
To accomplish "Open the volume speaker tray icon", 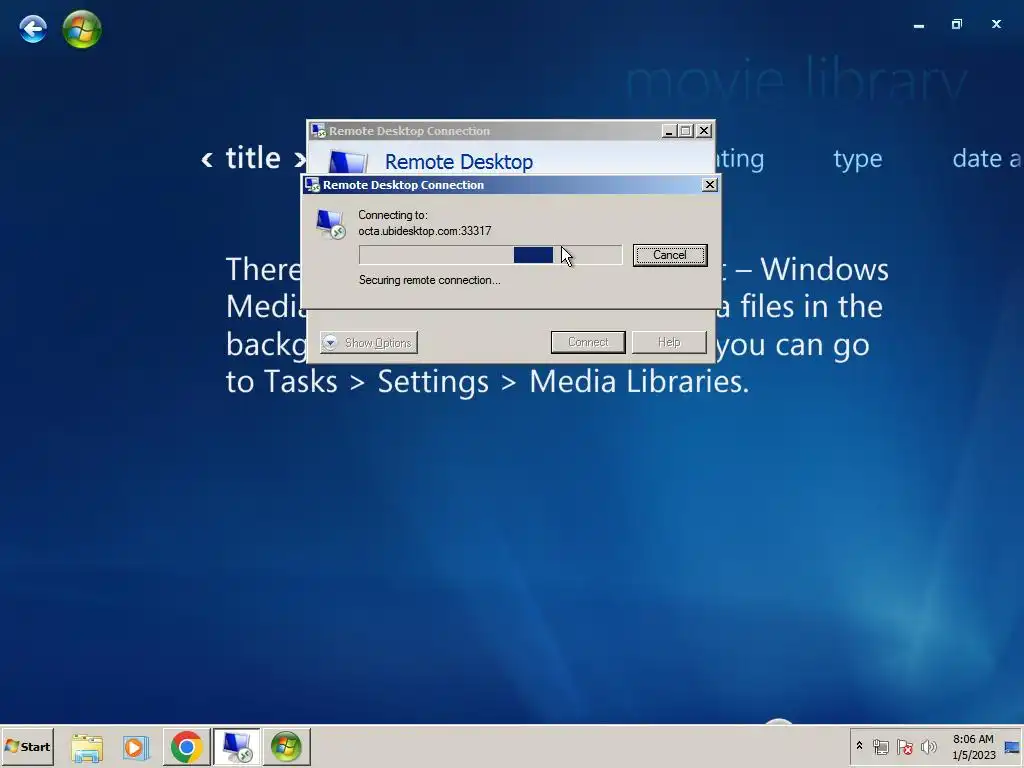I will [x=929, y=747].
